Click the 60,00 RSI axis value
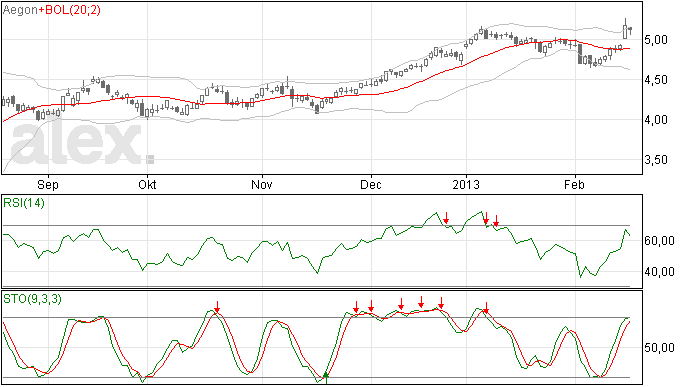Screen dimensions: 690x387 [659, 241]
